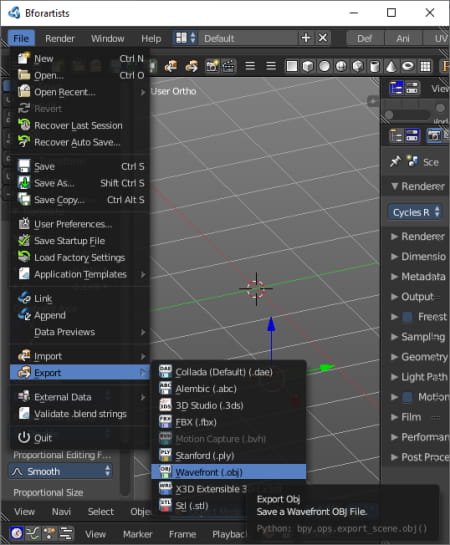Switch to the Ani layout tab
Screen dimensions: 450x545
pyautogui.click(x=403, y=38)
